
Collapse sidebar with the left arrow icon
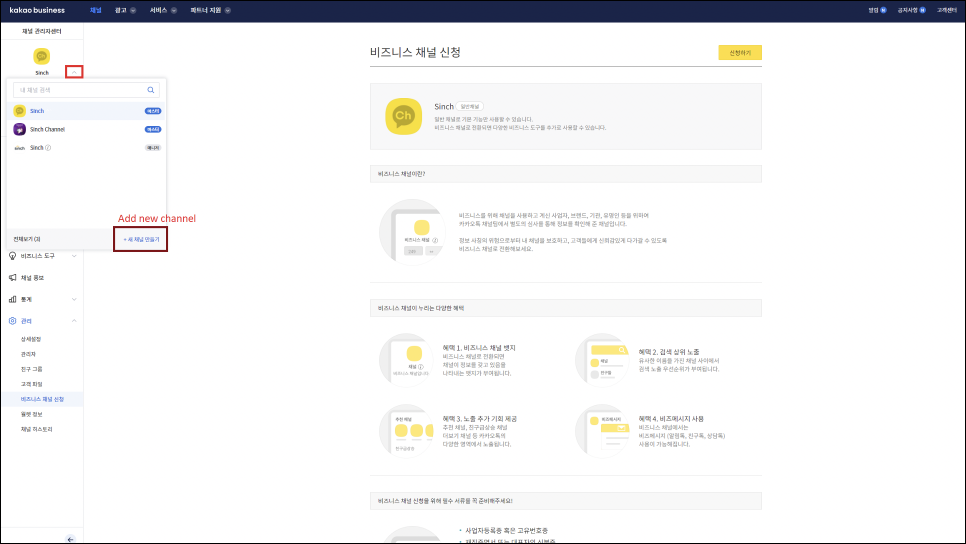(70, 539)
